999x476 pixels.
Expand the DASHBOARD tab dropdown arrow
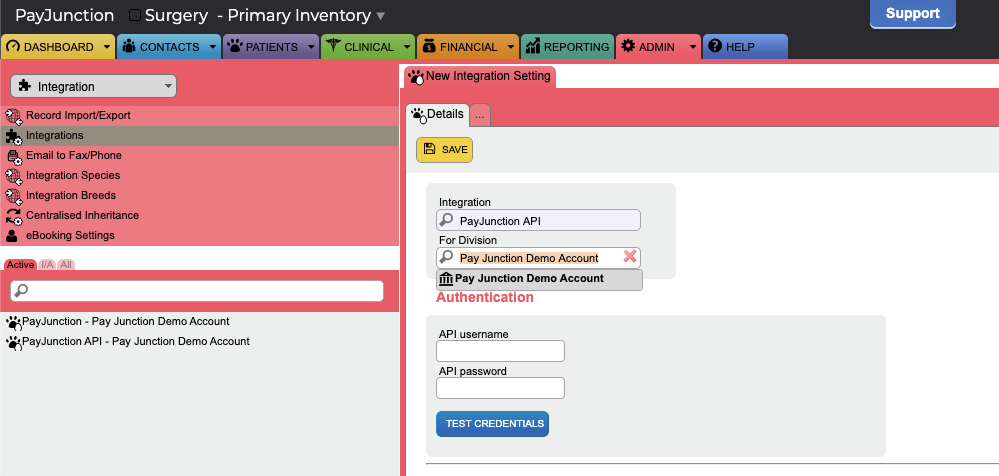pyautogui.click(x=106, y=47)
